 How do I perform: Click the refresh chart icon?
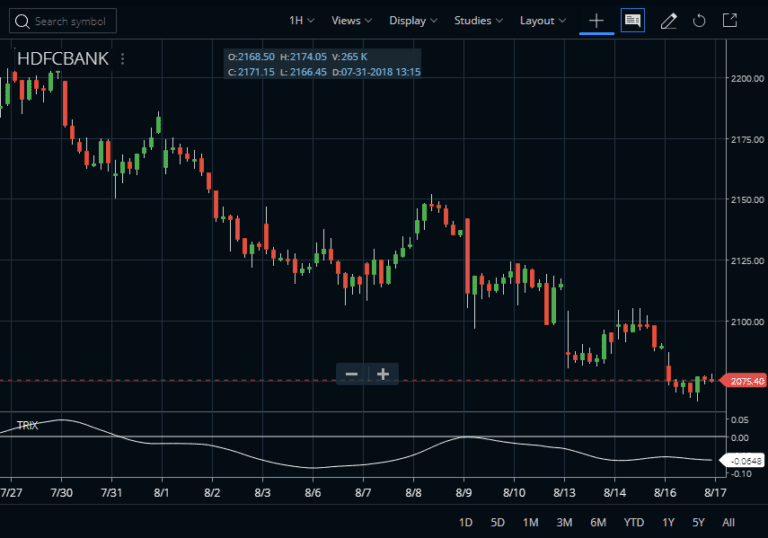(699, 21)
